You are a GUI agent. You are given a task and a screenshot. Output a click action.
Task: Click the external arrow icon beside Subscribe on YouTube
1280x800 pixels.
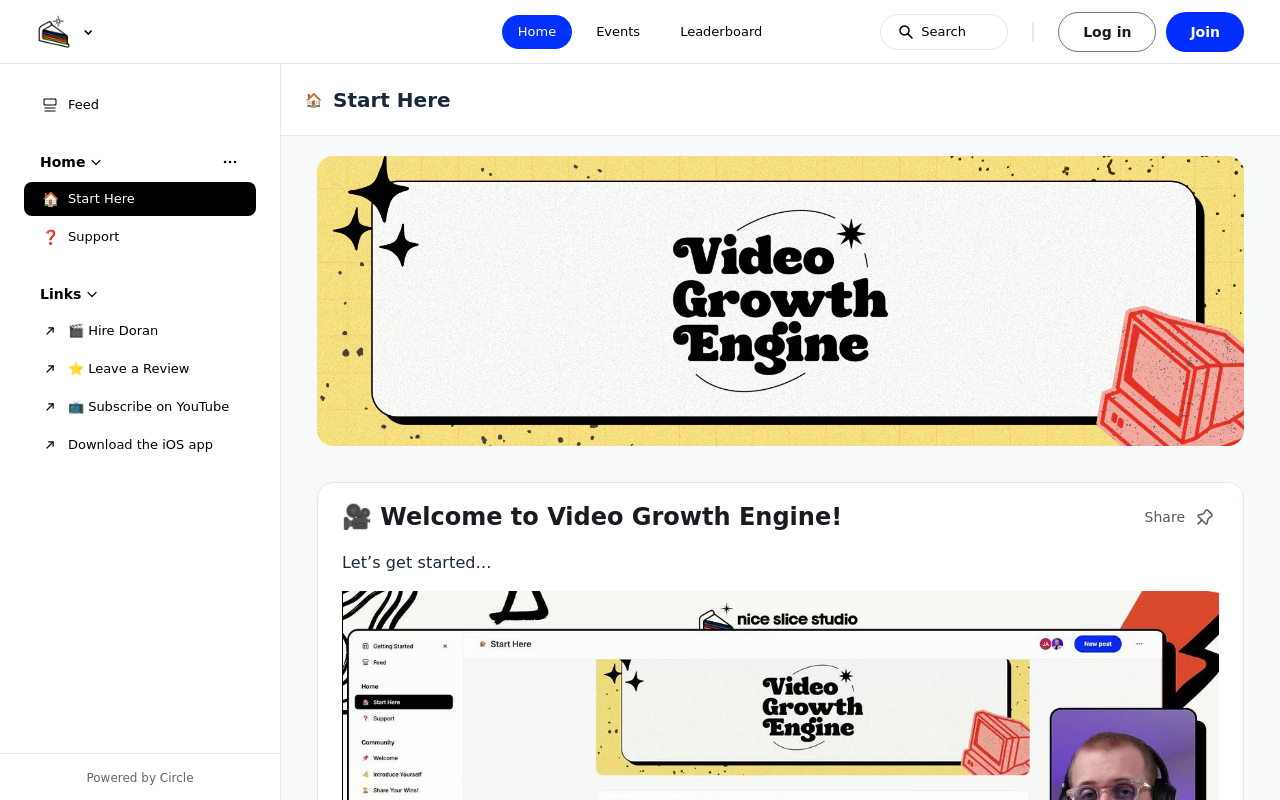coord(50,407)
